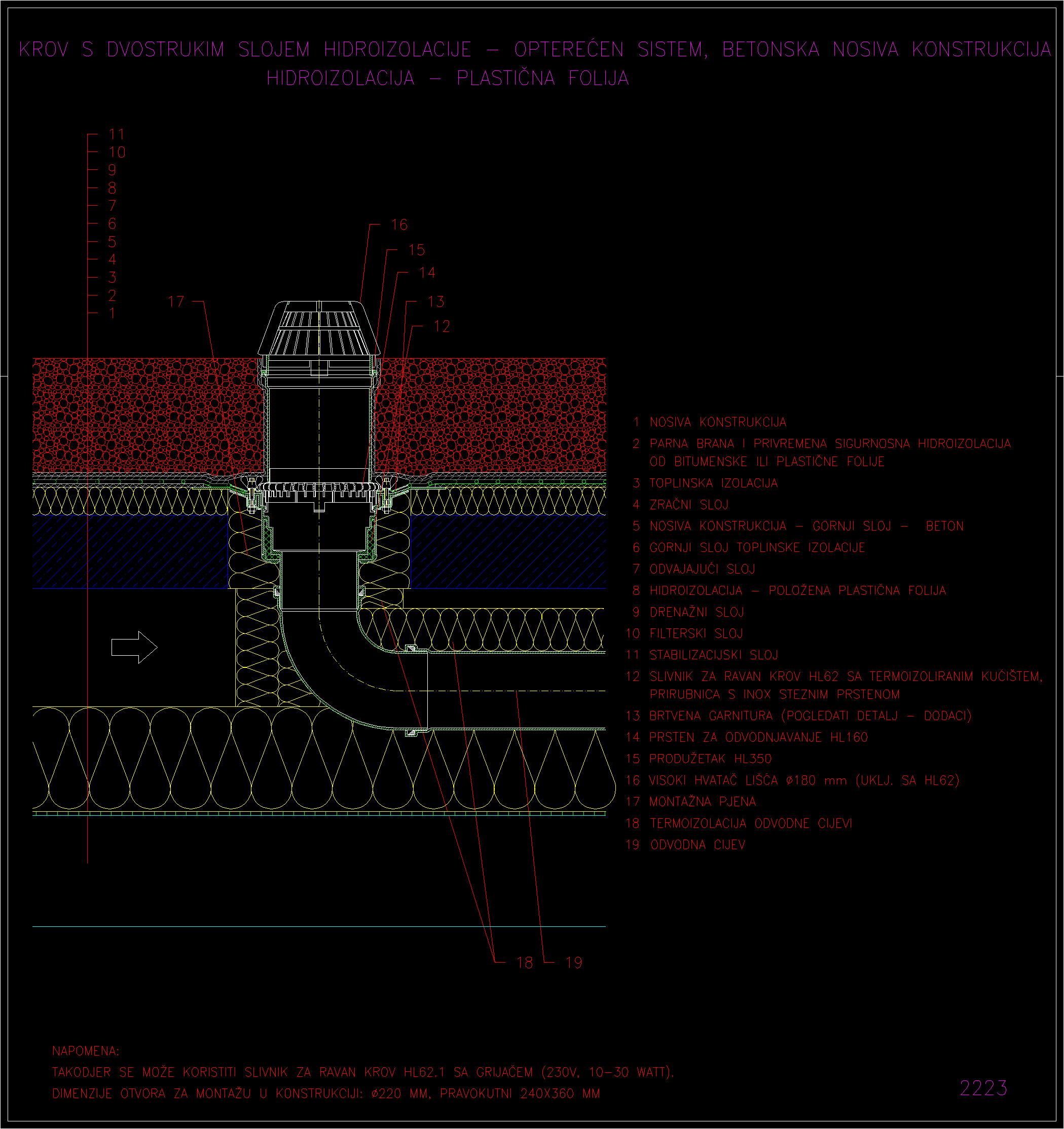This screenshot has height=1129, width=1064.
Task: Click legend entry 'MONTAŽNA PJENA'
Action: click(x=703, y=801)
